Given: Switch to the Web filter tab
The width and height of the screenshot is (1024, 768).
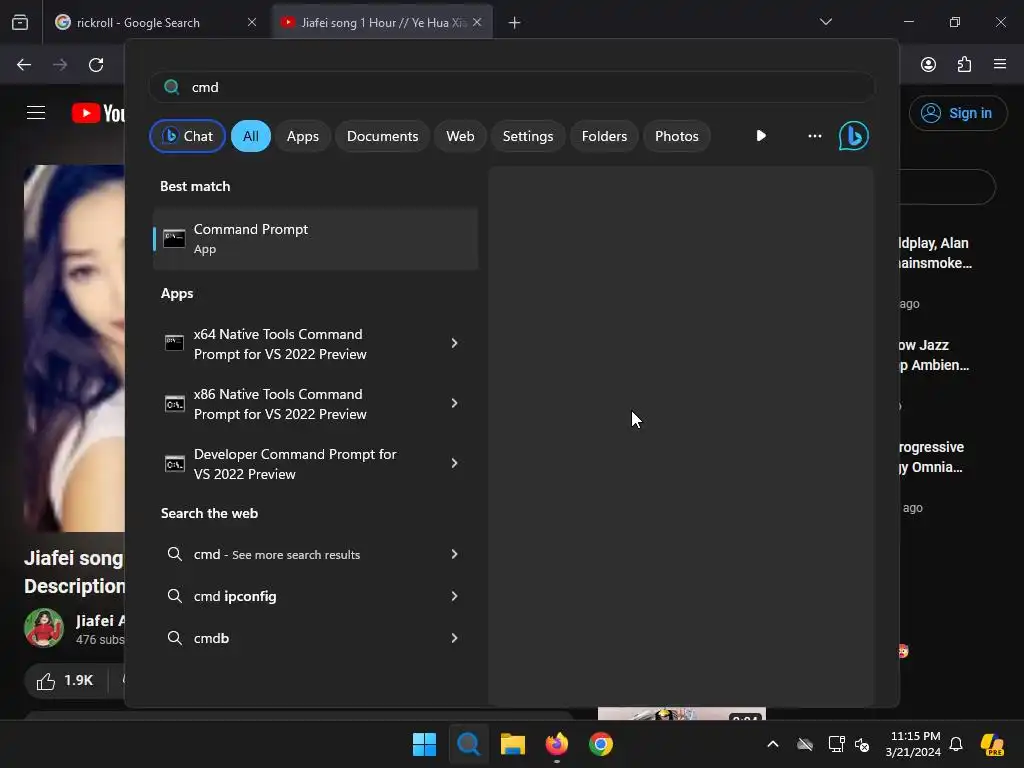Looking at the screenshot, I should (x=460, y=136).
